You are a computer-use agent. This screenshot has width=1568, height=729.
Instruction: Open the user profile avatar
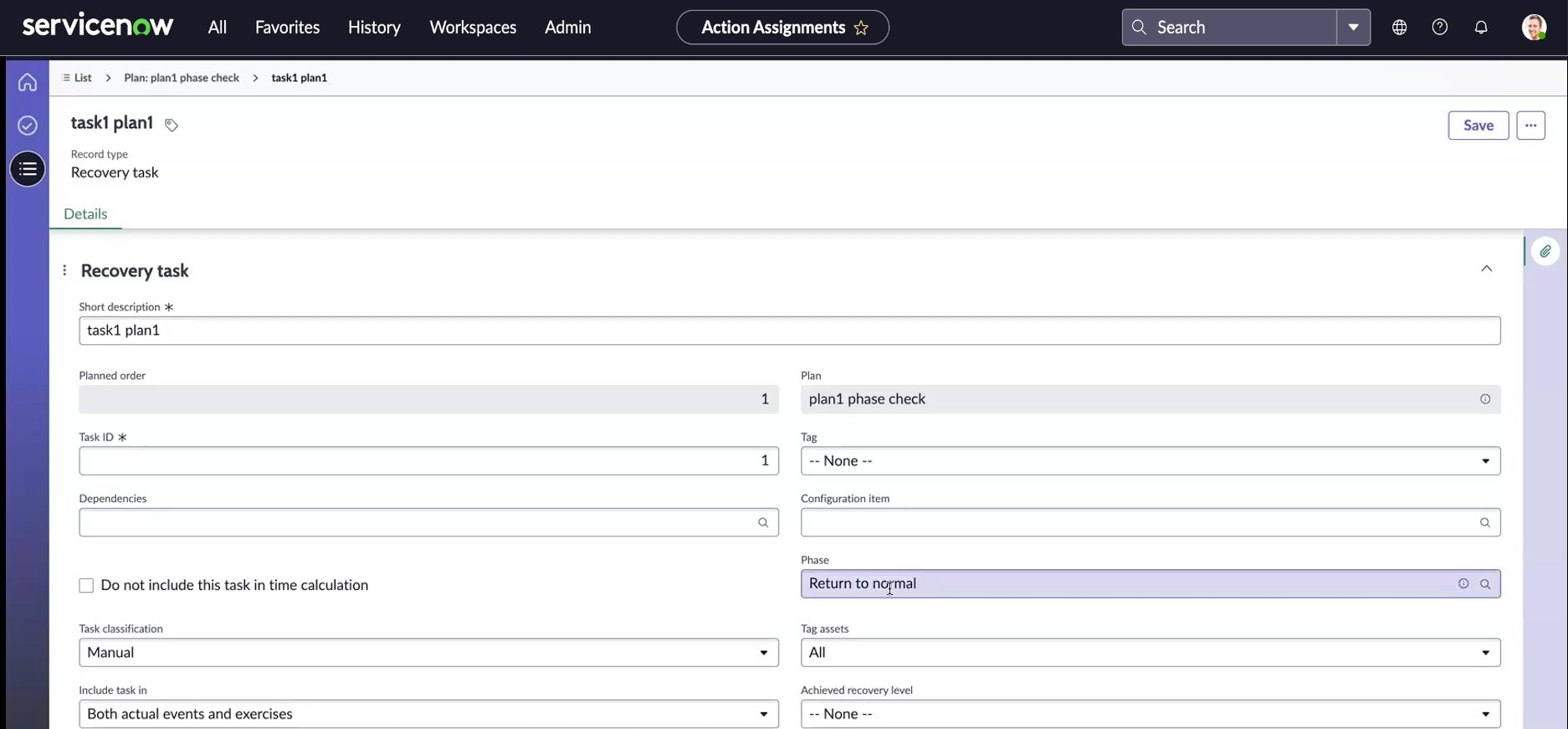tap(1534, 27)
